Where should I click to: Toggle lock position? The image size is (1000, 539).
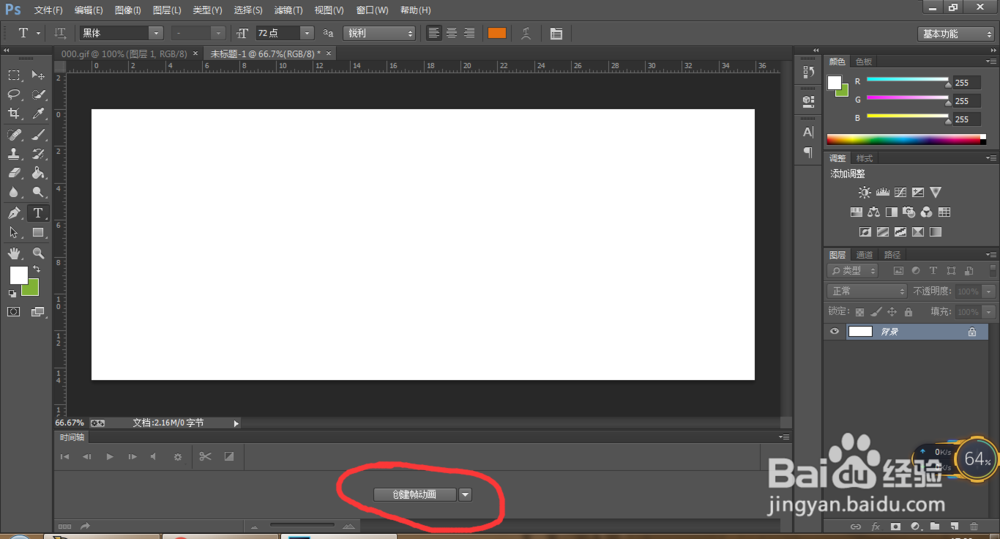[x=892, y=312]
